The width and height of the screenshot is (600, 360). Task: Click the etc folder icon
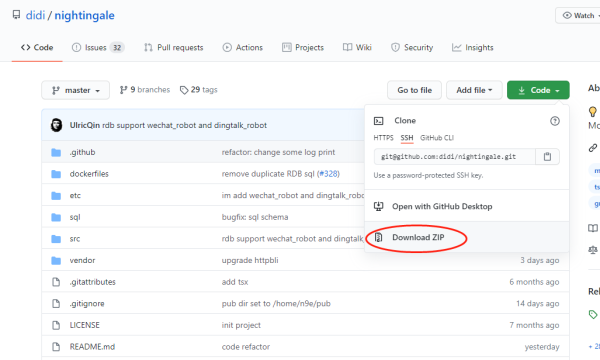pos(56,196)
